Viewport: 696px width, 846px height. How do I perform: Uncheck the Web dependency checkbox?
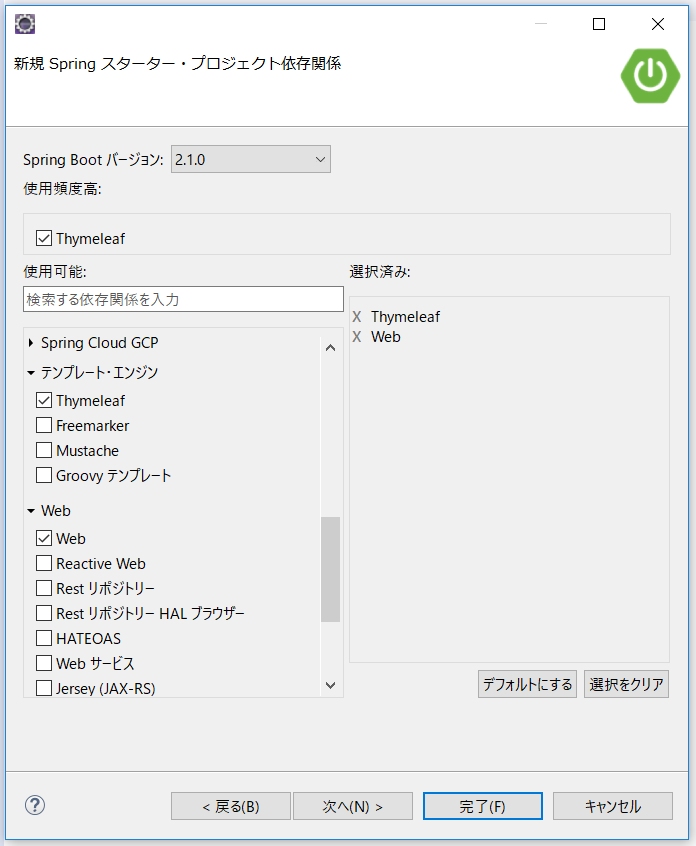(44, 538)
